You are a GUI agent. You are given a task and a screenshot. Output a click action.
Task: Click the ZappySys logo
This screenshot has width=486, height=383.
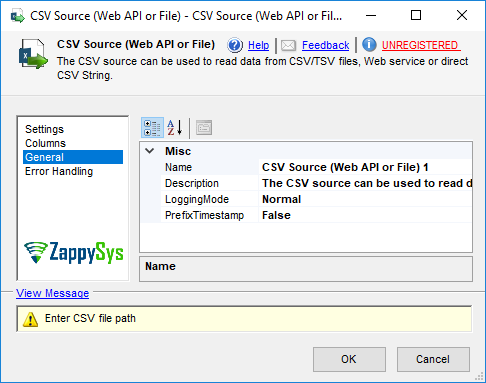74,252
